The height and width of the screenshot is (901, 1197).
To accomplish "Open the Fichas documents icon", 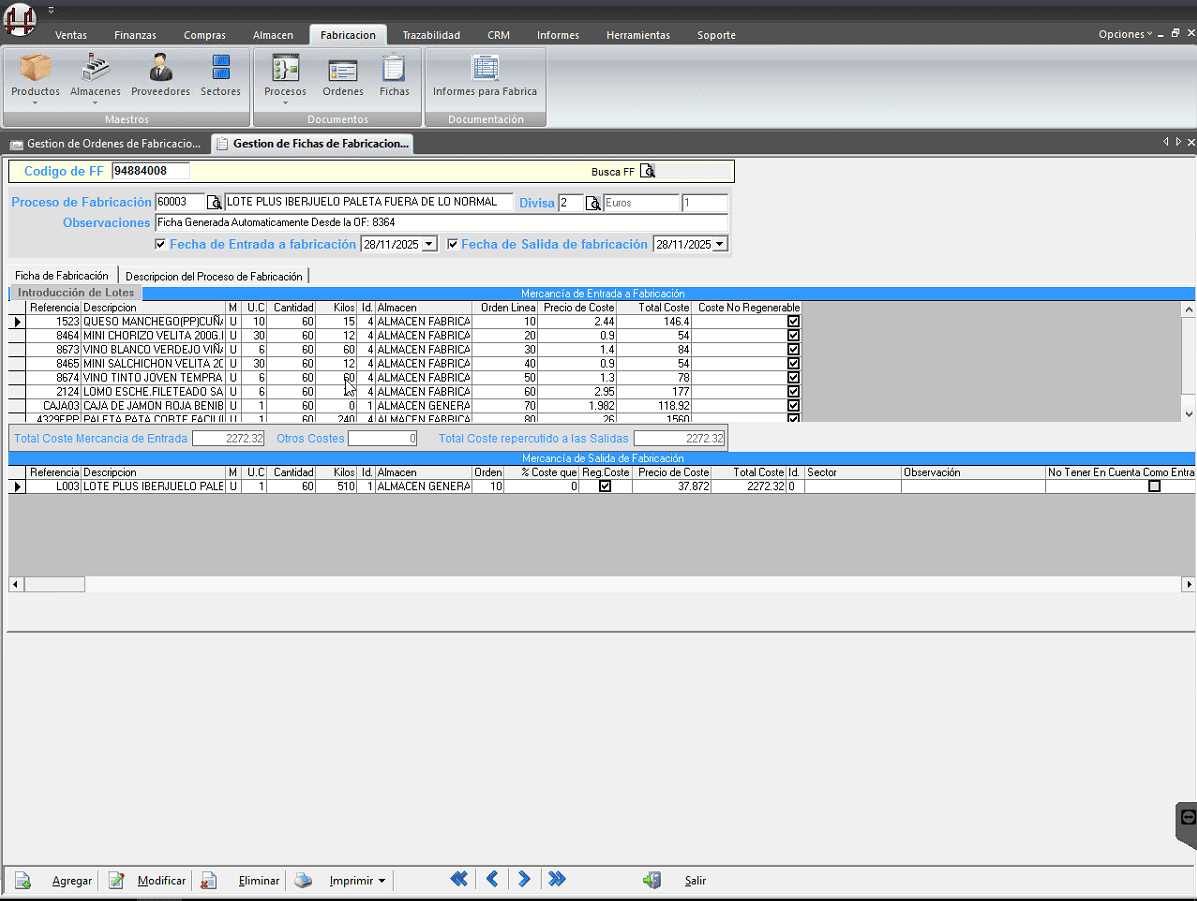I will coord(394,68).
